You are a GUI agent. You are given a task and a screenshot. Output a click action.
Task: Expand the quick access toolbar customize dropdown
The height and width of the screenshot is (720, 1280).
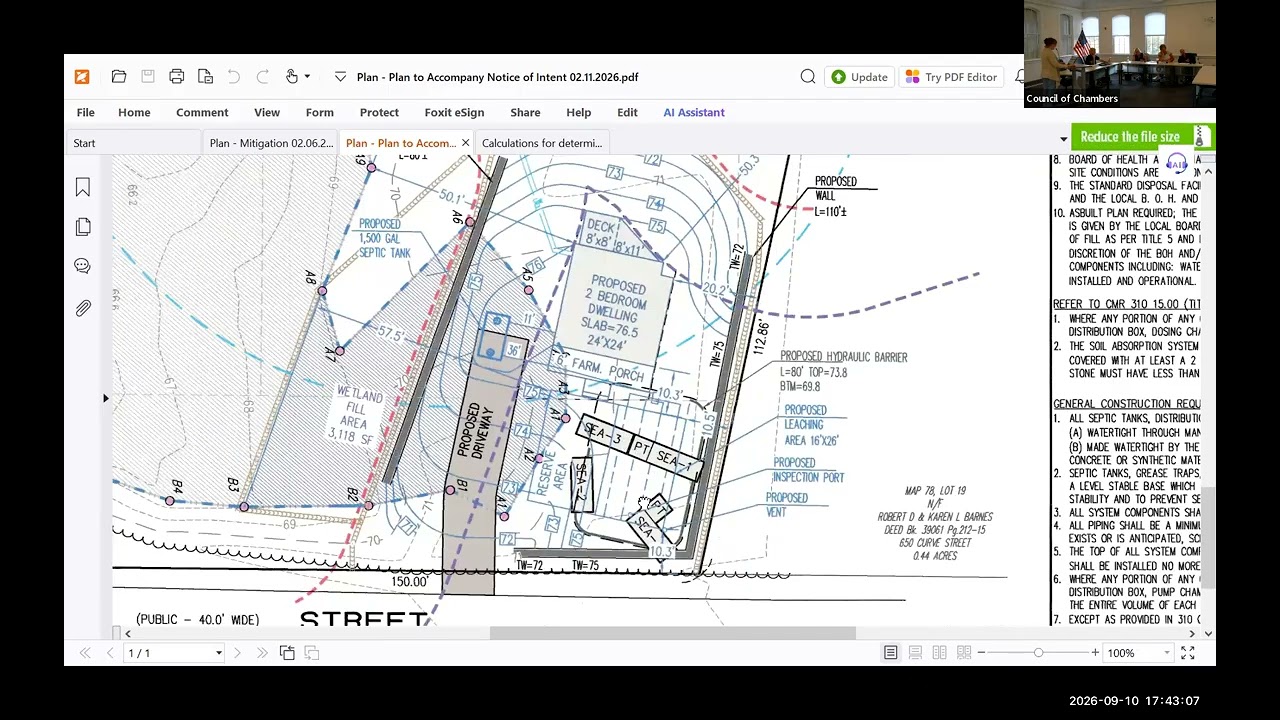click(x=340, y=77)
